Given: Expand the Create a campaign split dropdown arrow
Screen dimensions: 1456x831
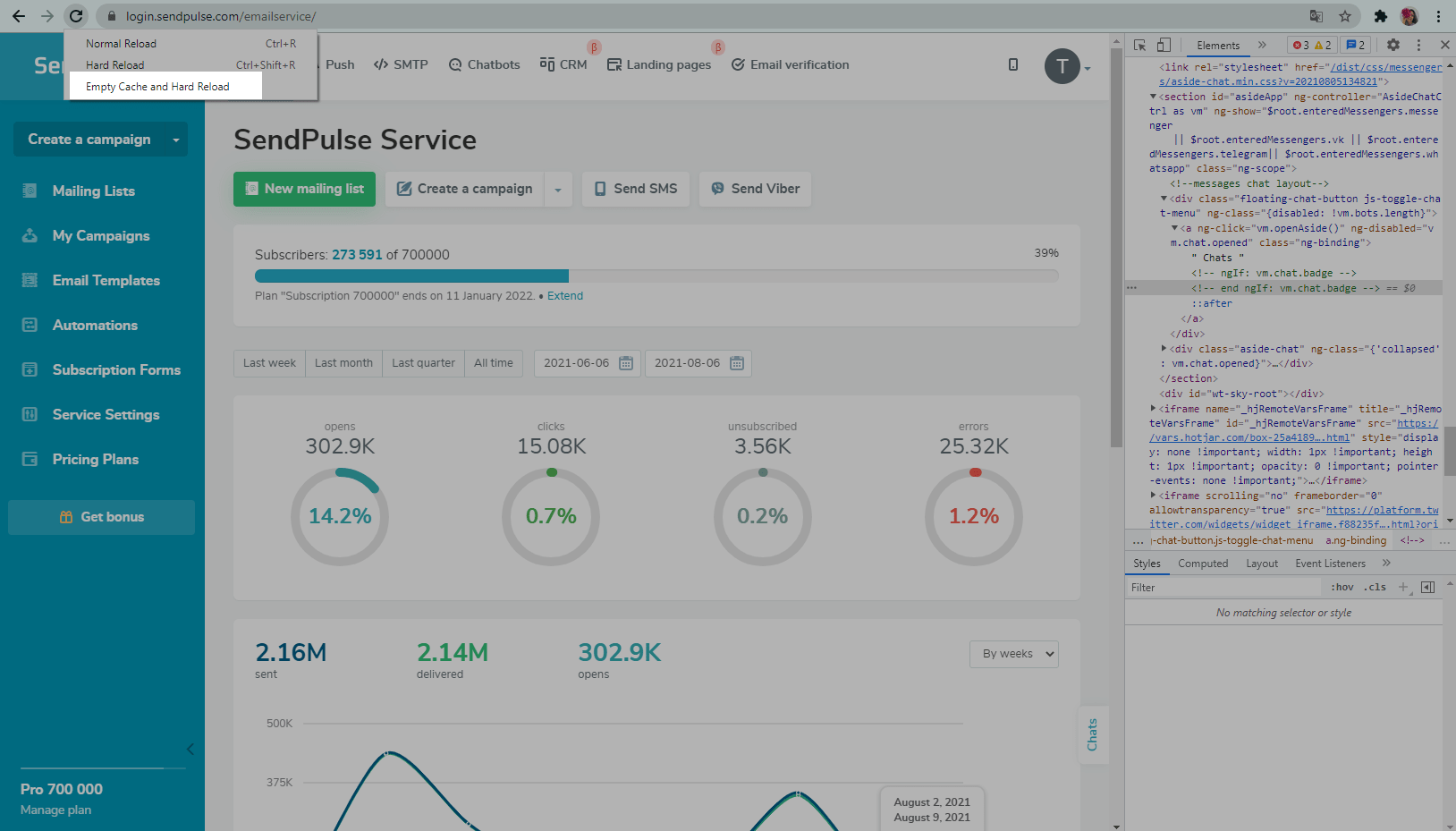Looking at the screenshot, I should [x=558, y=190].
